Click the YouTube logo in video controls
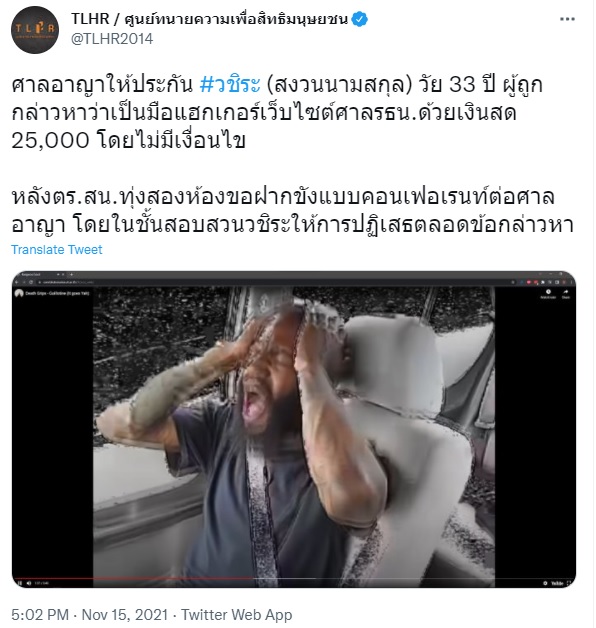This screenshot has height=628, width=596. (557, 583)
